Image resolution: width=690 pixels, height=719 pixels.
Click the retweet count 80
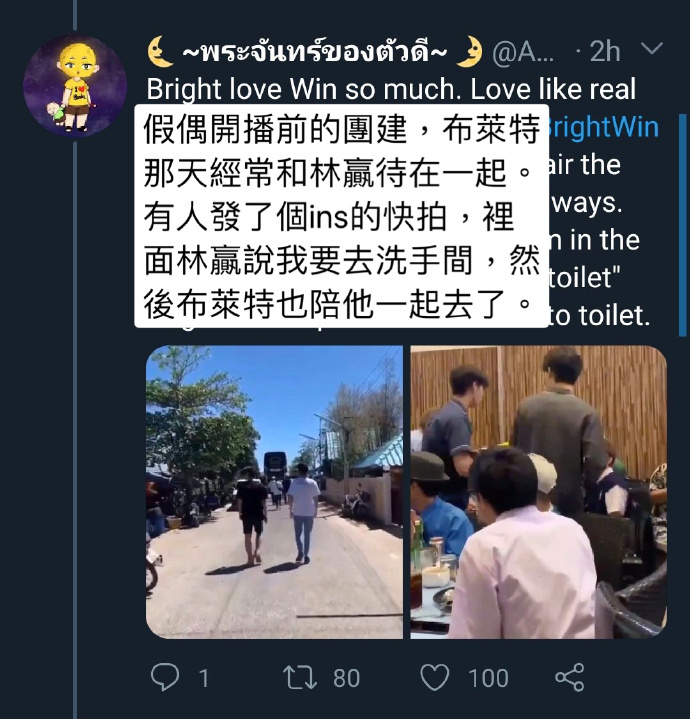point(346,678)
